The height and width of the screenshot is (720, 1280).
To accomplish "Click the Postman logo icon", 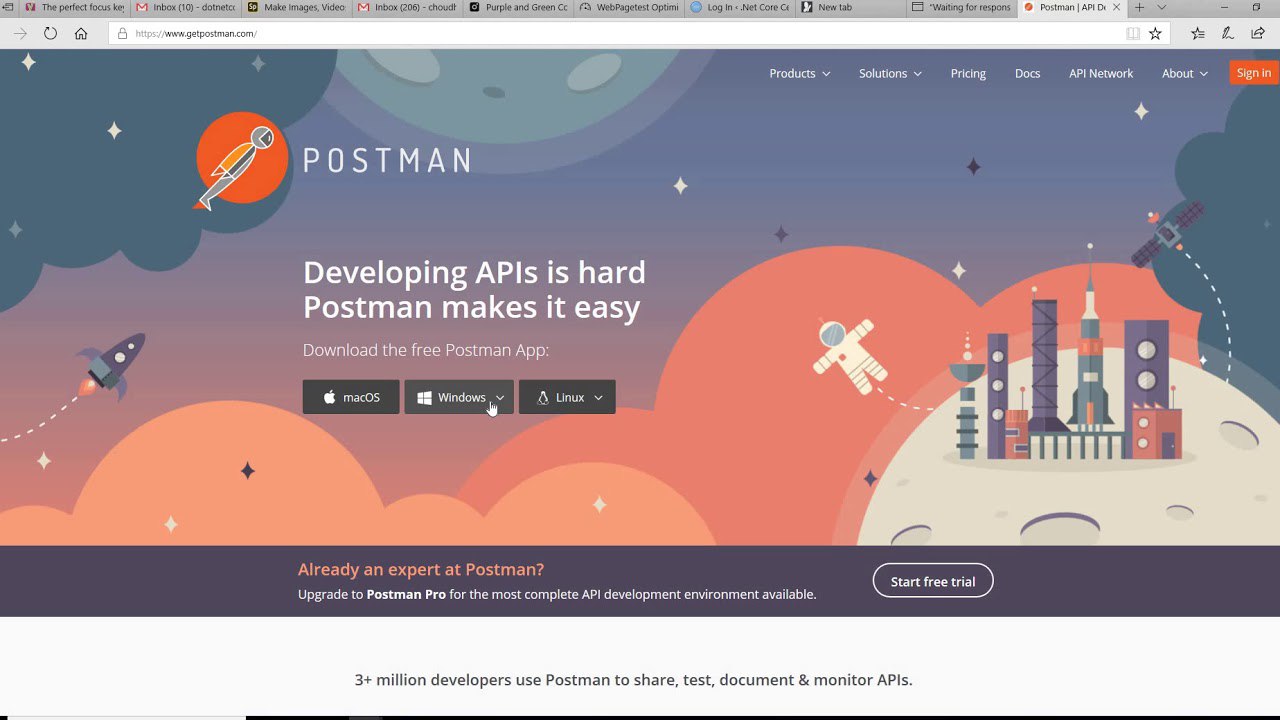I will point(241,160).
